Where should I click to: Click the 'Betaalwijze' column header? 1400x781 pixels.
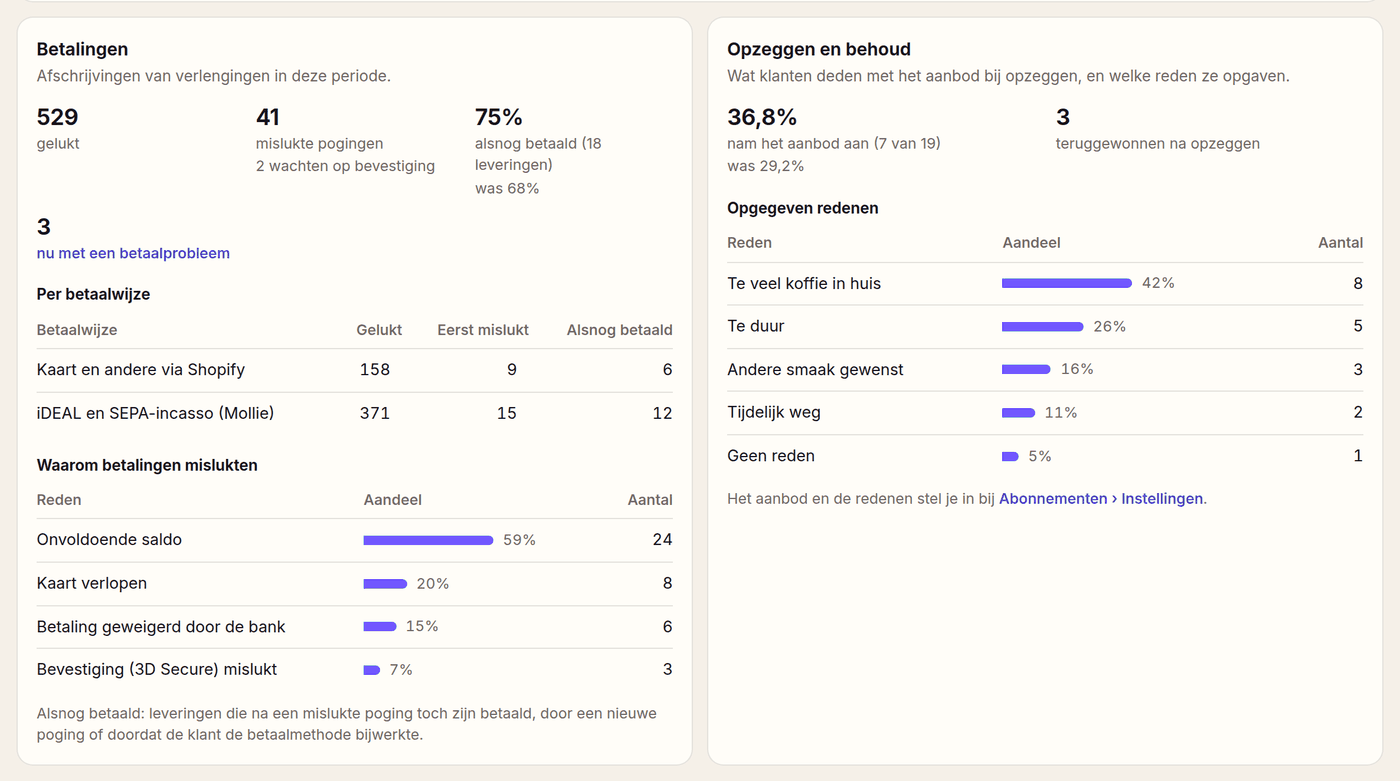[x=77, y=330]
